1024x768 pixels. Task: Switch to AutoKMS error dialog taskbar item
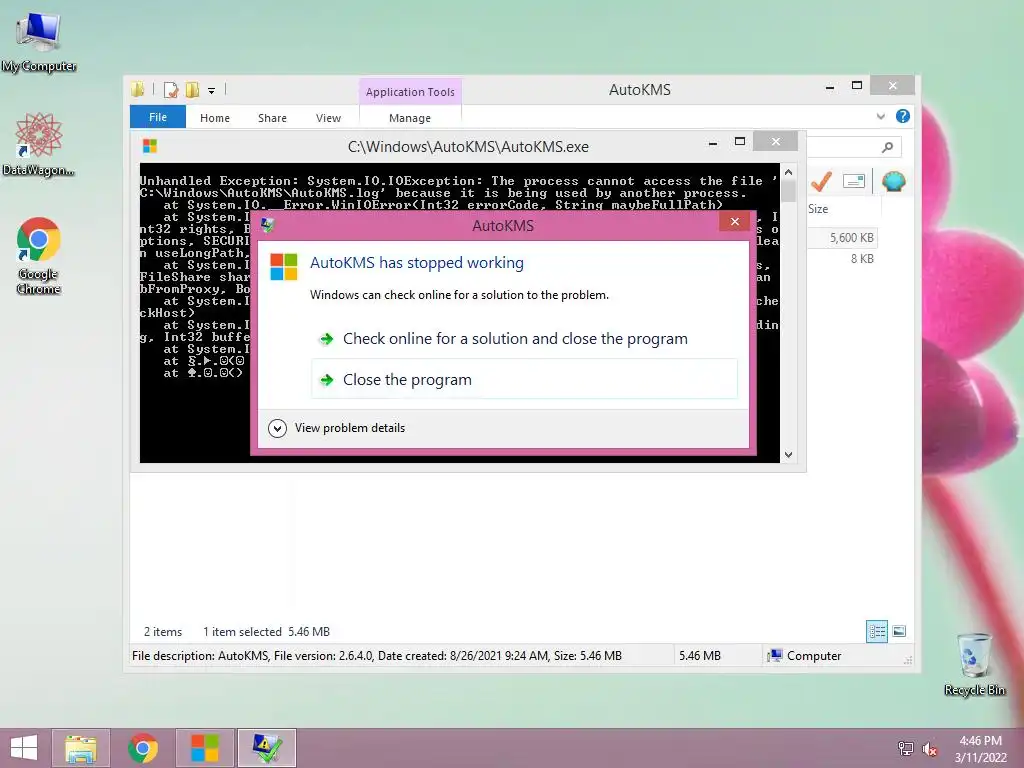266,748
